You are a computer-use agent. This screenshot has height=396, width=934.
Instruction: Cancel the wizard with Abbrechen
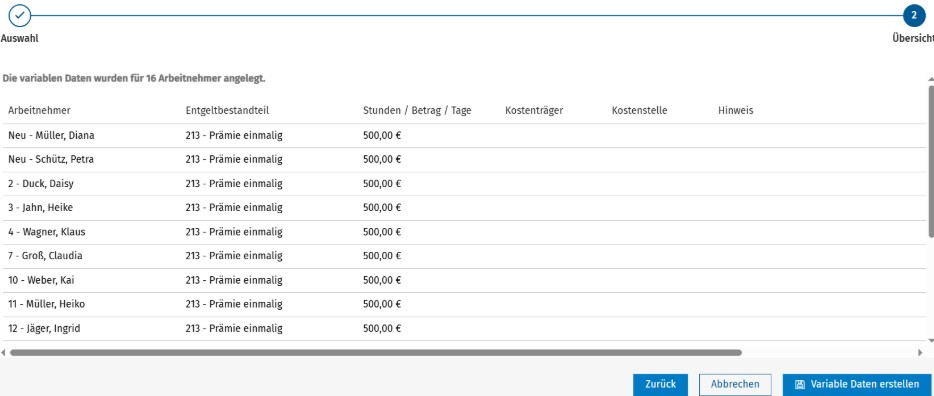pos(735,385)
